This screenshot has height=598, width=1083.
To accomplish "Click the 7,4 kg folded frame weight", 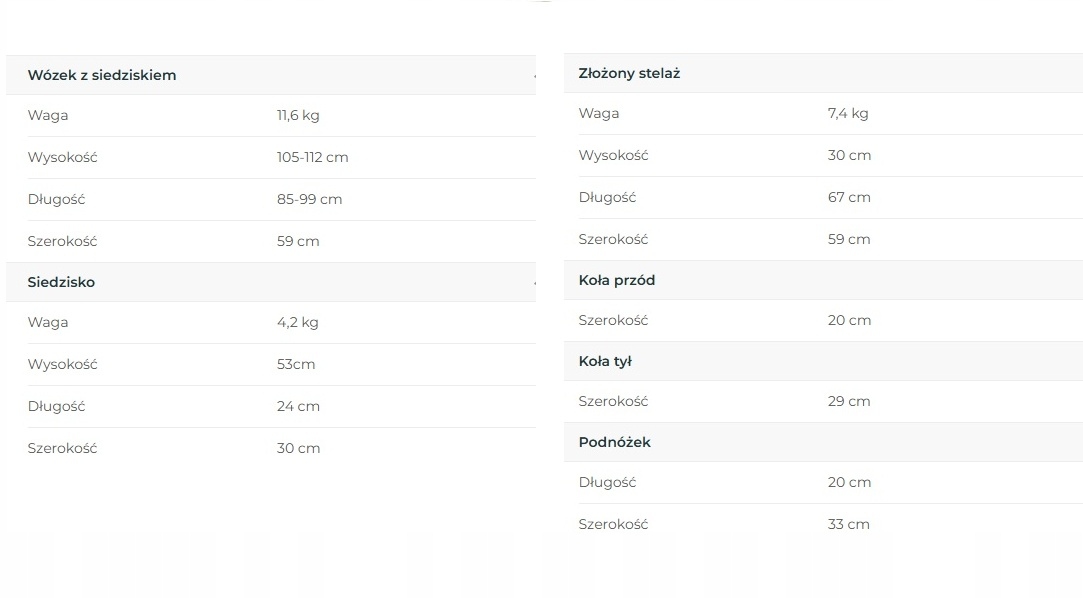I will pos(848,113).
